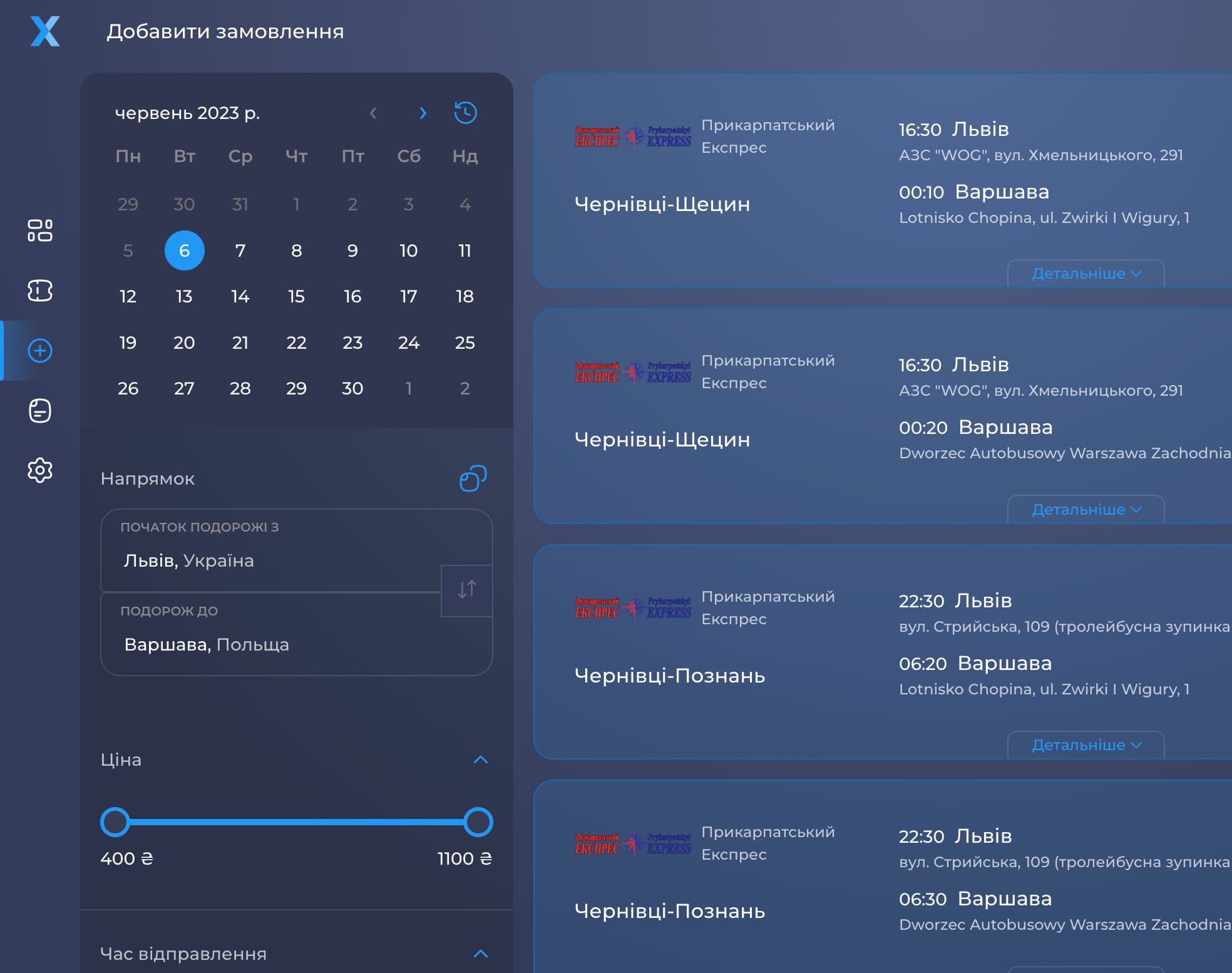The width and height of the screenshot is (1232, 973).
Task: Click the X logo icon
Action: point(45,31)
